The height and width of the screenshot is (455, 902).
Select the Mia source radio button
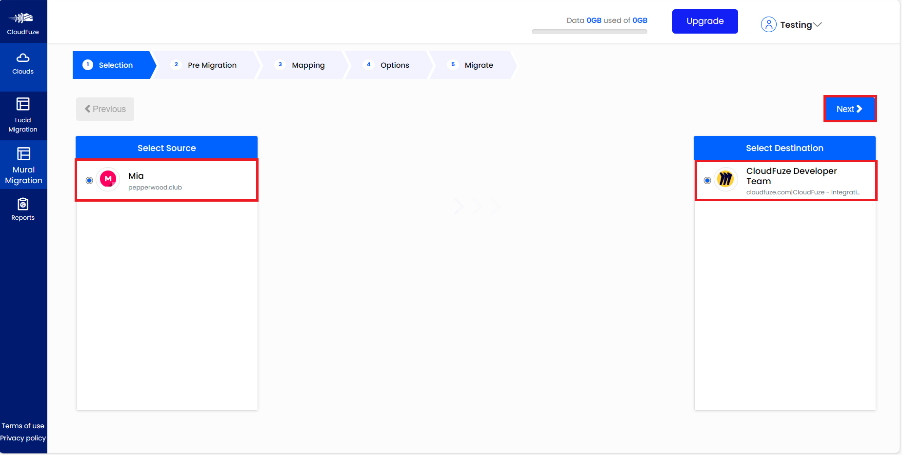(89, 181)
